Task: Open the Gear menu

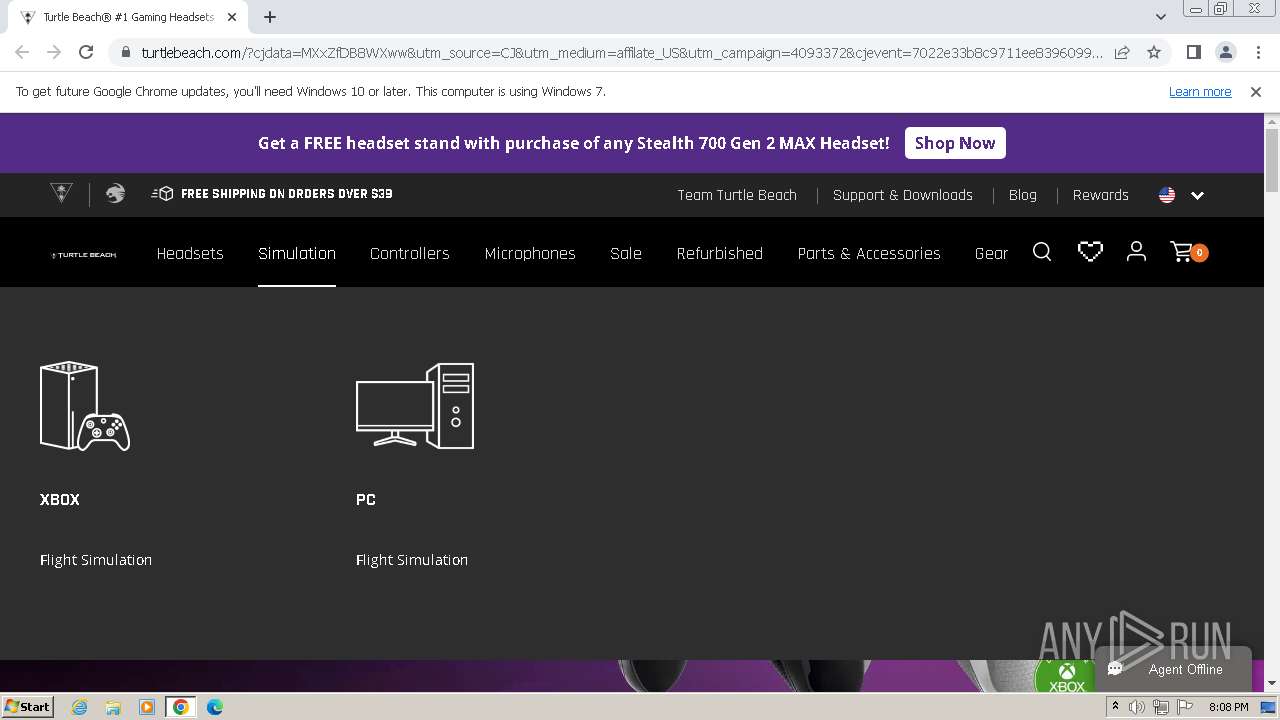Action: pyautogui.click(x=991, y=253)
